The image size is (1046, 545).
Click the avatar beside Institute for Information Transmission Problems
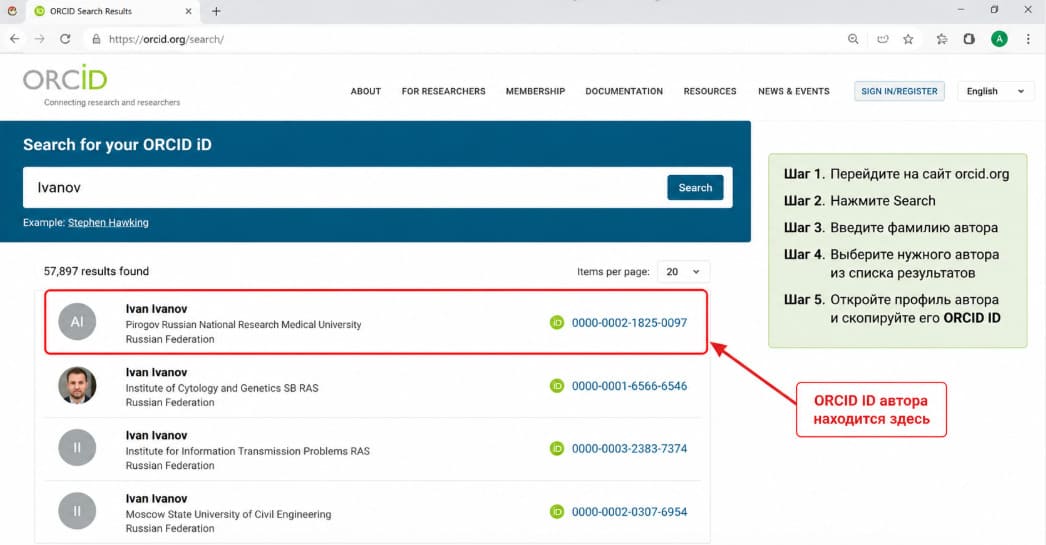tap(77, 448)
